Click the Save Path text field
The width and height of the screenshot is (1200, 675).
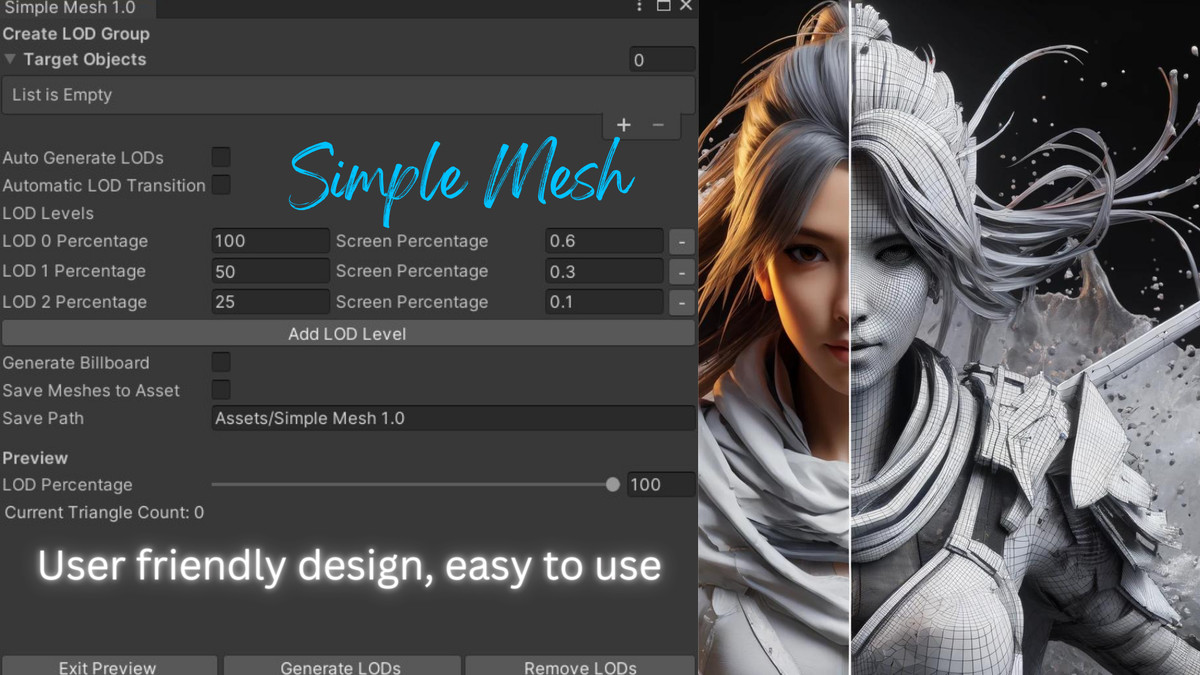453,418
